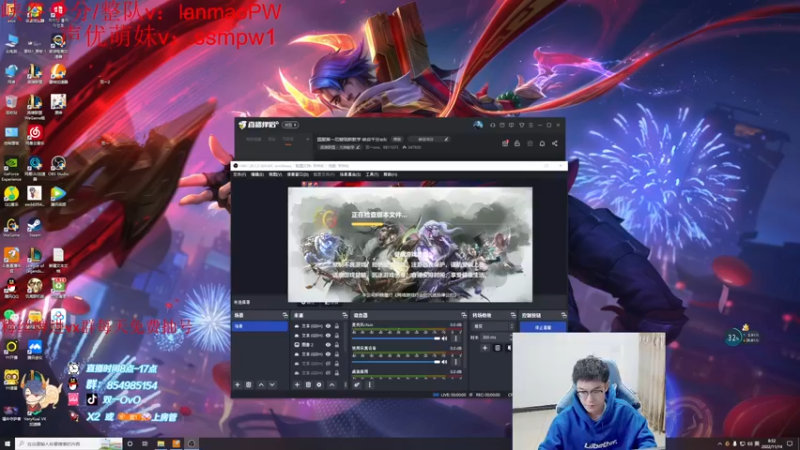Open the hamburger menu in streaming companion title bar
The image size is (800, 450).
click(x=531, y=125)
